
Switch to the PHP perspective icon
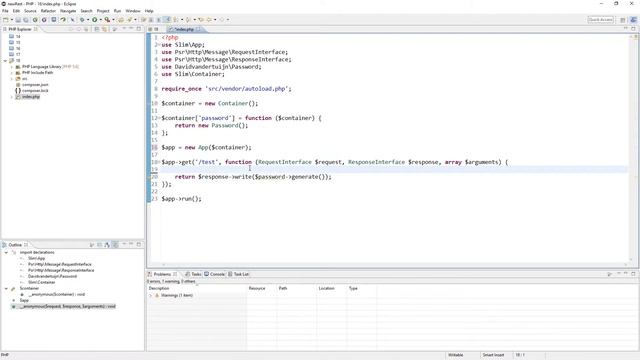point(633,20)
